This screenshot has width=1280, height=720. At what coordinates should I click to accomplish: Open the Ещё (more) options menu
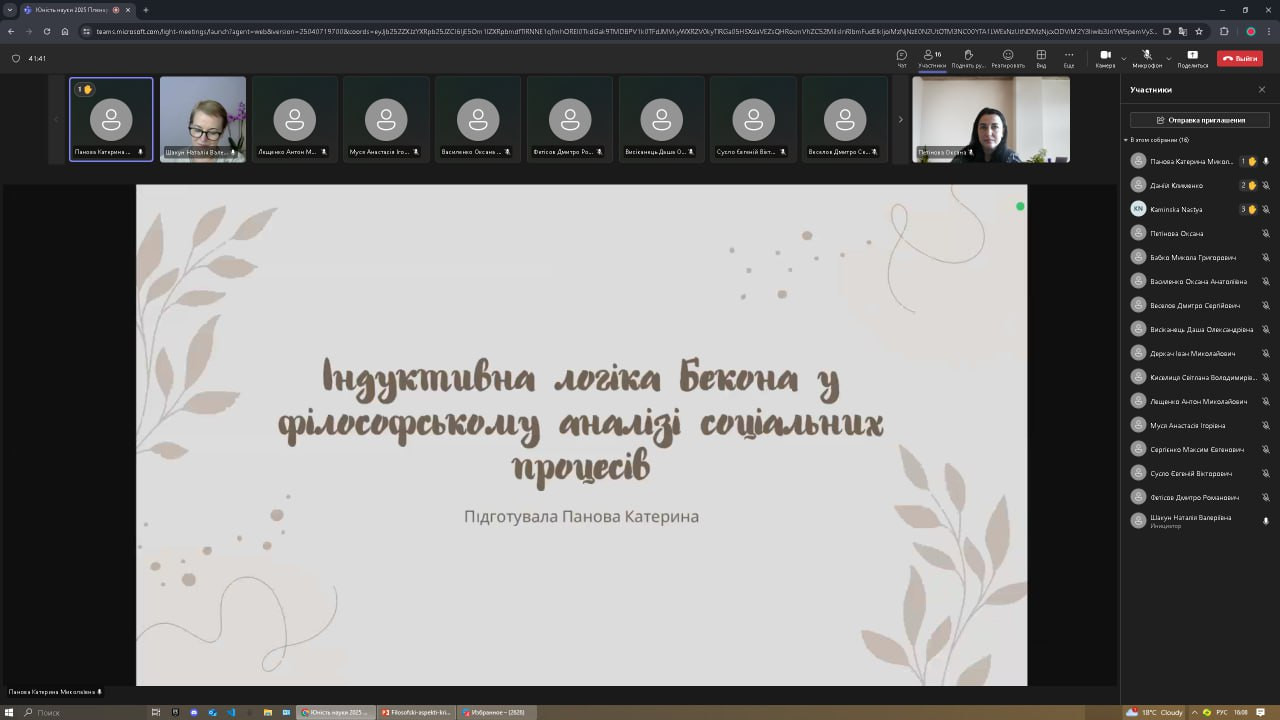point(1068,58)
